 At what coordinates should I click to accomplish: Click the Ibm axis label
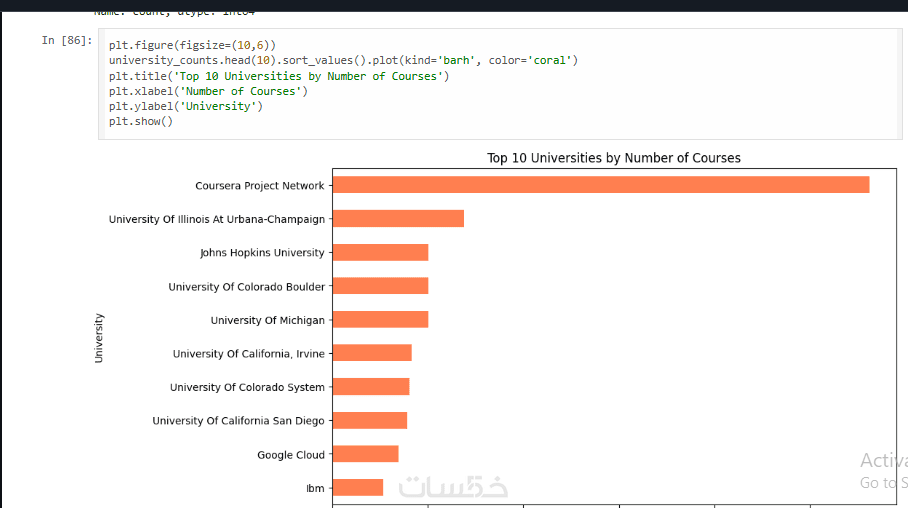[315, 488]
